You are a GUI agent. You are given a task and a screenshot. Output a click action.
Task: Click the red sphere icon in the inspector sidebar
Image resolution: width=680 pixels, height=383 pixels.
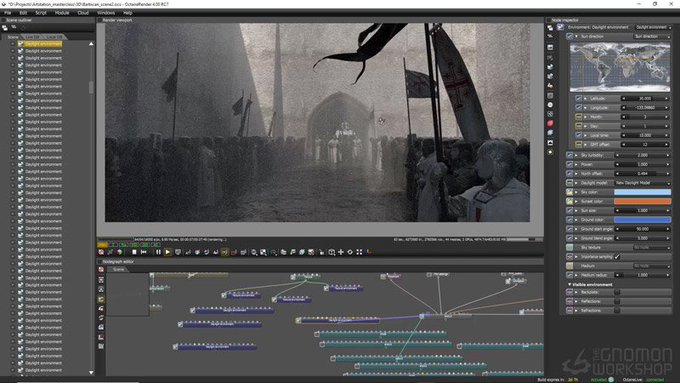tap(550, 124)
